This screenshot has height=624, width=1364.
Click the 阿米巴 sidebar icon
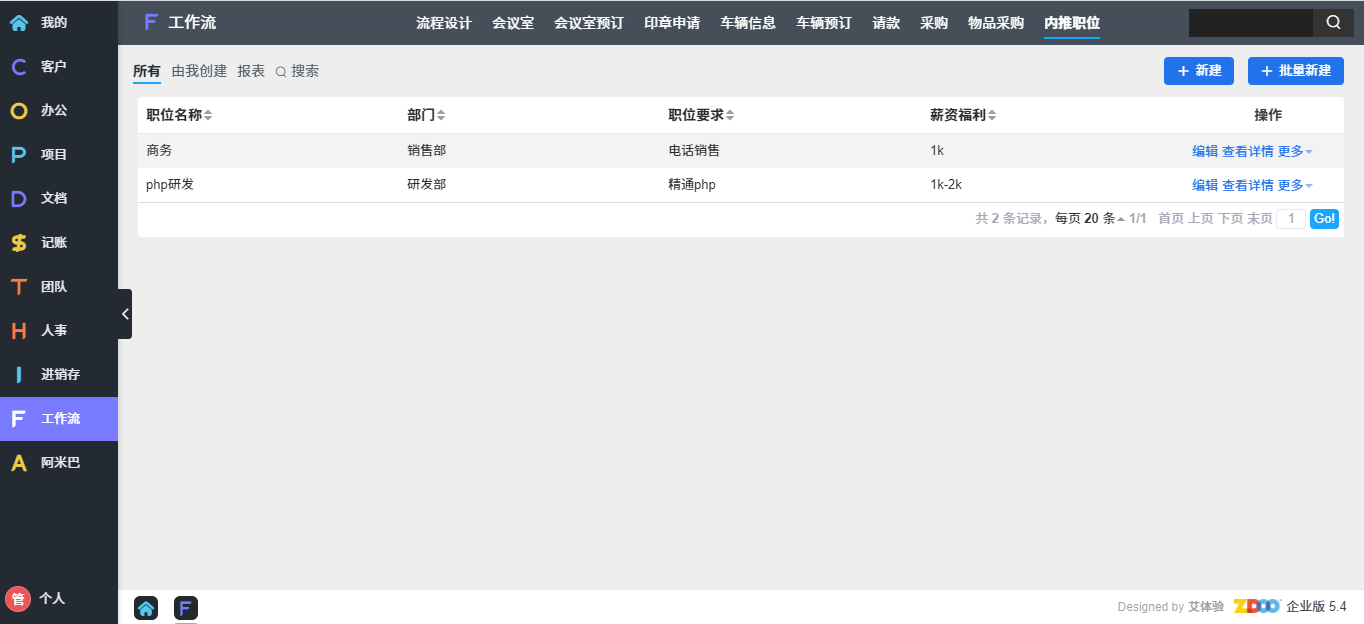coord(19,463)
